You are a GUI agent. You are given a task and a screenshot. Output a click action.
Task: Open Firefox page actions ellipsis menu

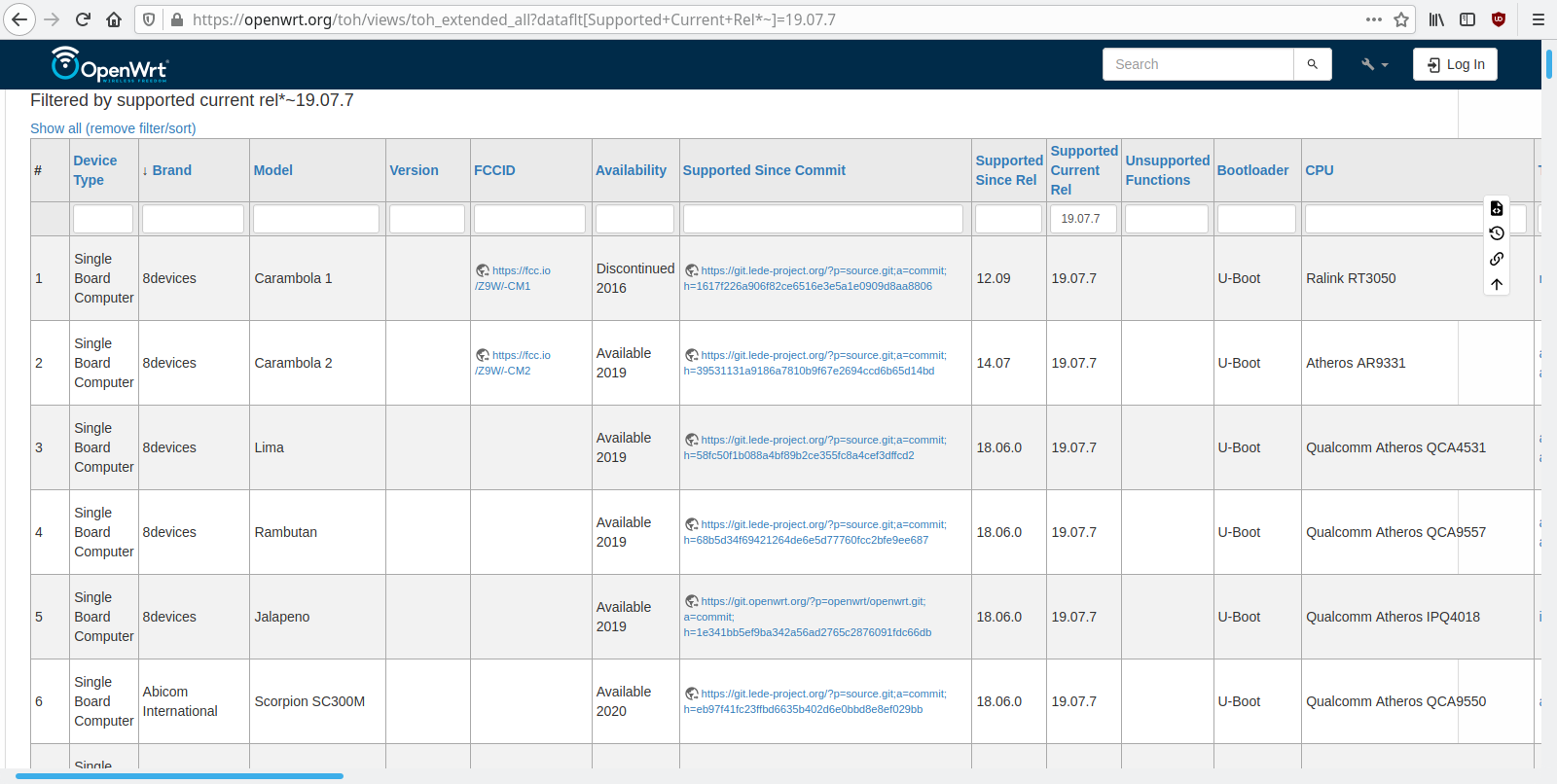pos(1373,19)
